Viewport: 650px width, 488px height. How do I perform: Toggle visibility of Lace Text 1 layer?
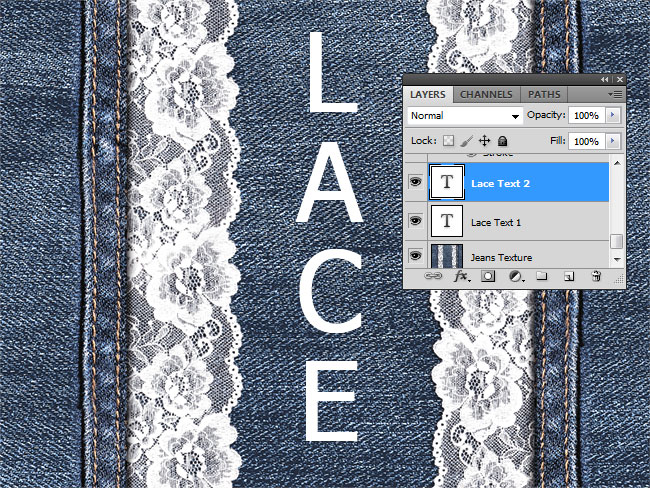click(415, 221)
